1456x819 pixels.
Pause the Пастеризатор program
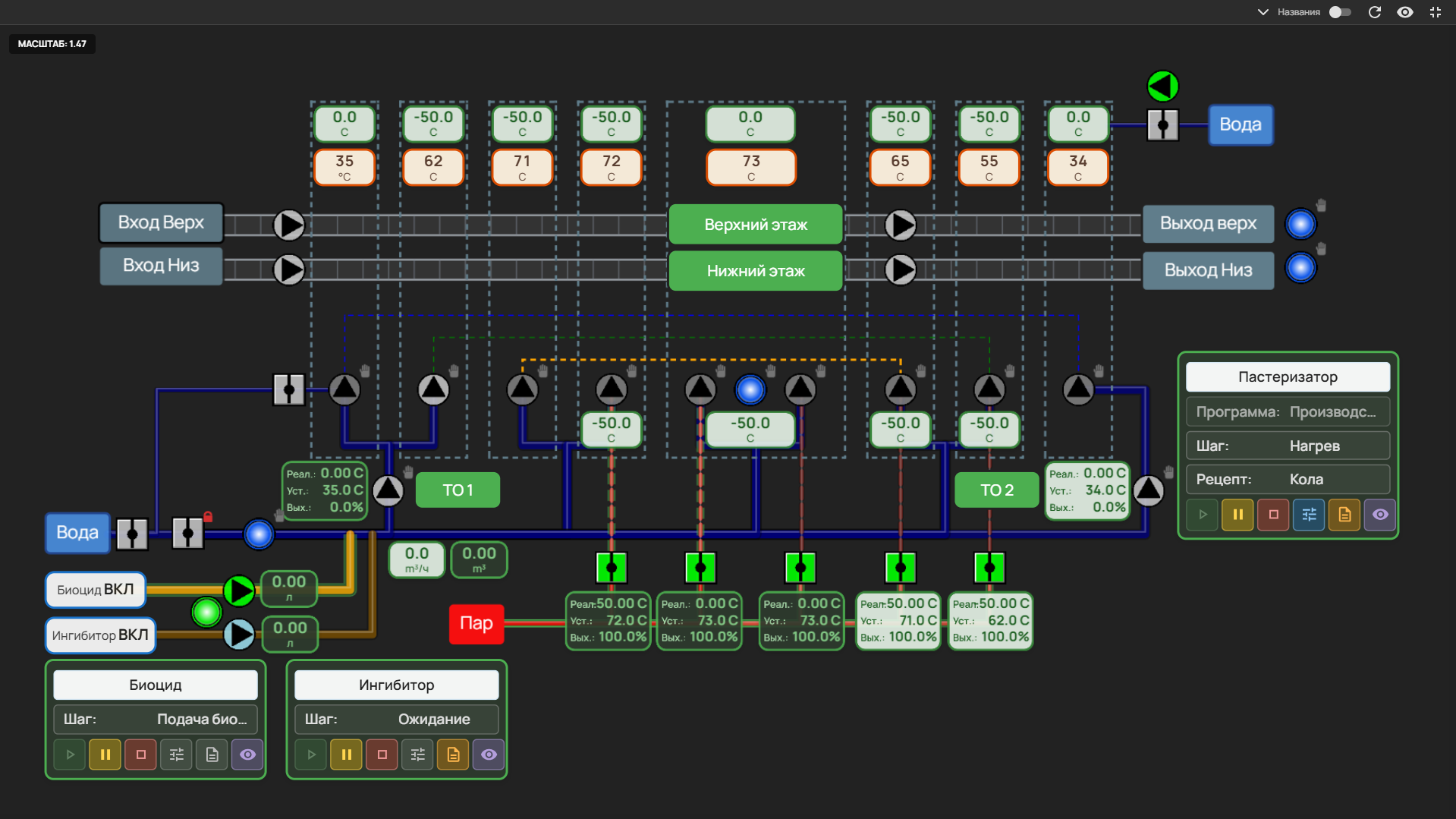(x=1237, y=515)
